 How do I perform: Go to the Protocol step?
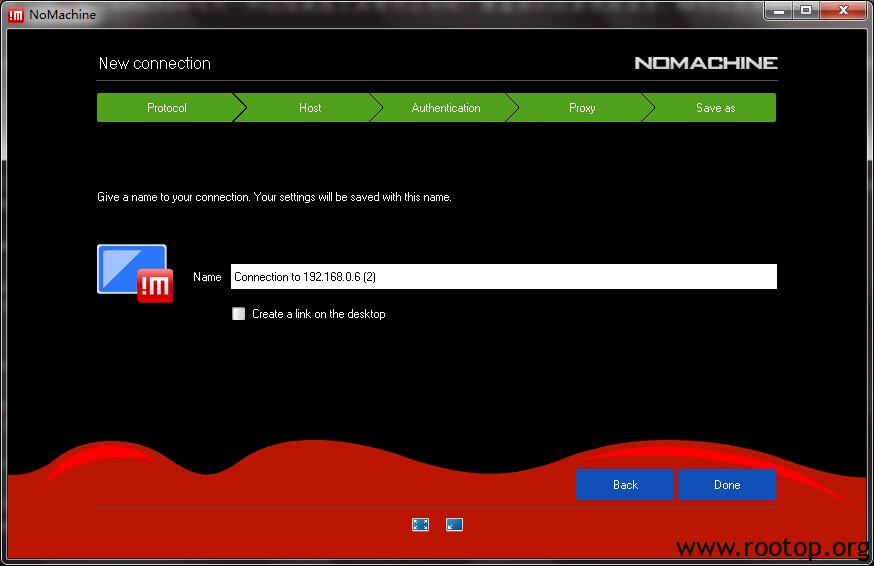click(166, 108)
